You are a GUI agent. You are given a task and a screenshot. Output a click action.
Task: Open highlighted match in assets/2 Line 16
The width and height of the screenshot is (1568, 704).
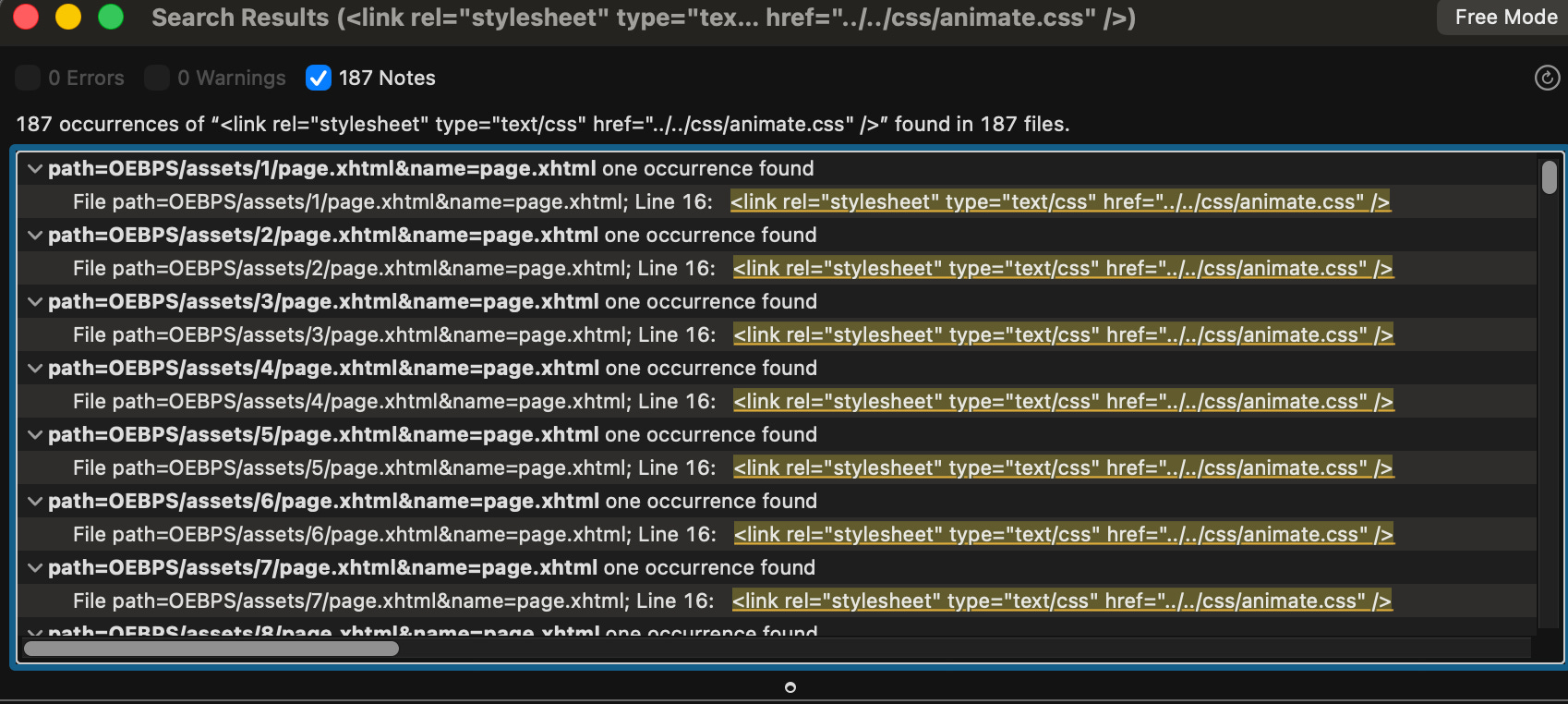click(x=1063, y=268)
